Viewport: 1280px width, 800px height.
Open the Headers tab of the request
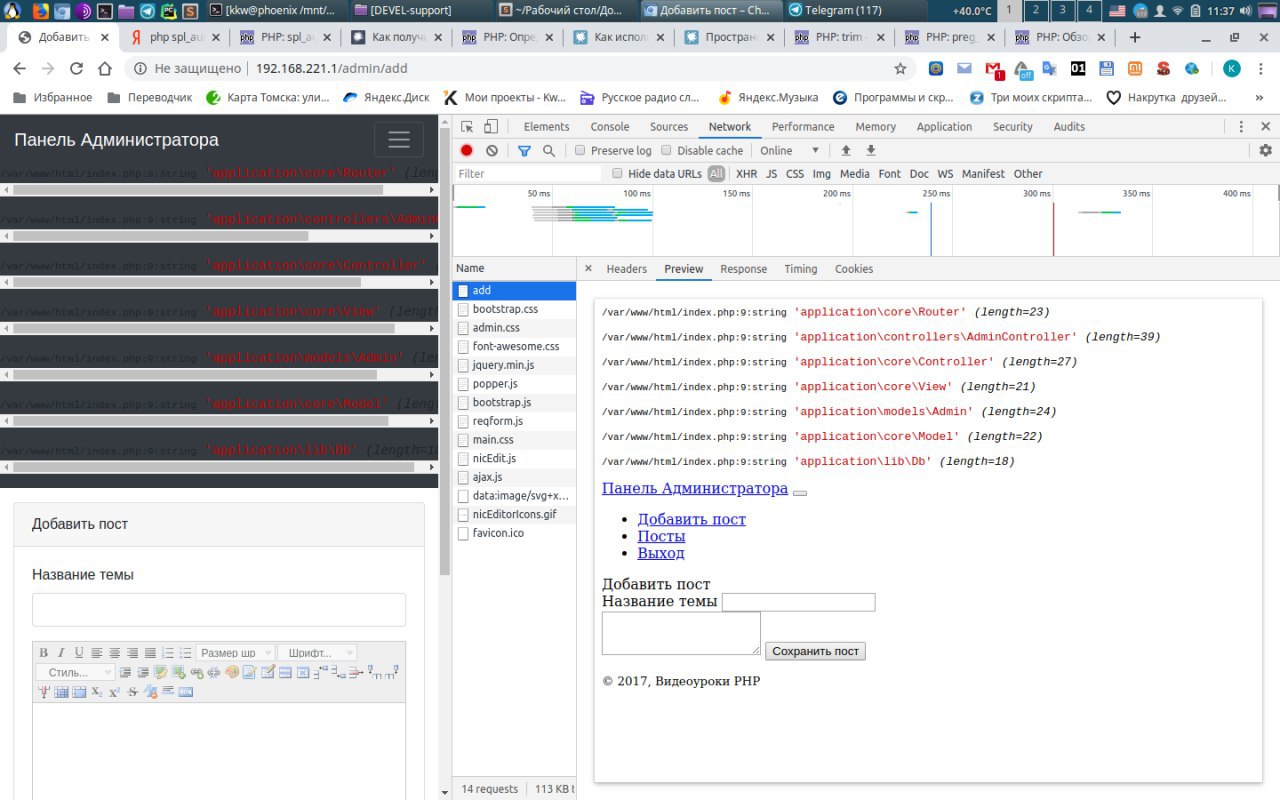[627, 269]
